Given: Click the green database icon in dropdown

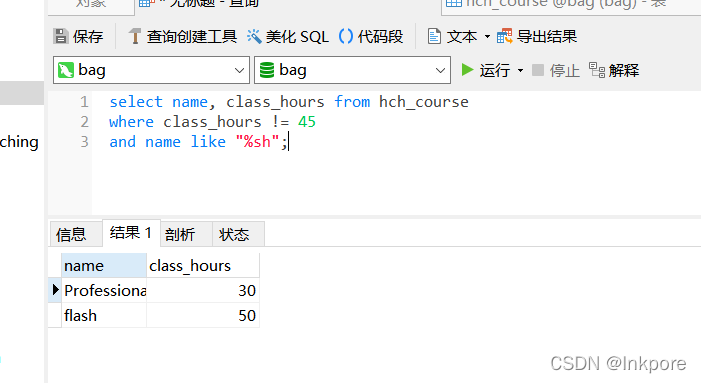Looking at the screenshot, I should [267, 70].
